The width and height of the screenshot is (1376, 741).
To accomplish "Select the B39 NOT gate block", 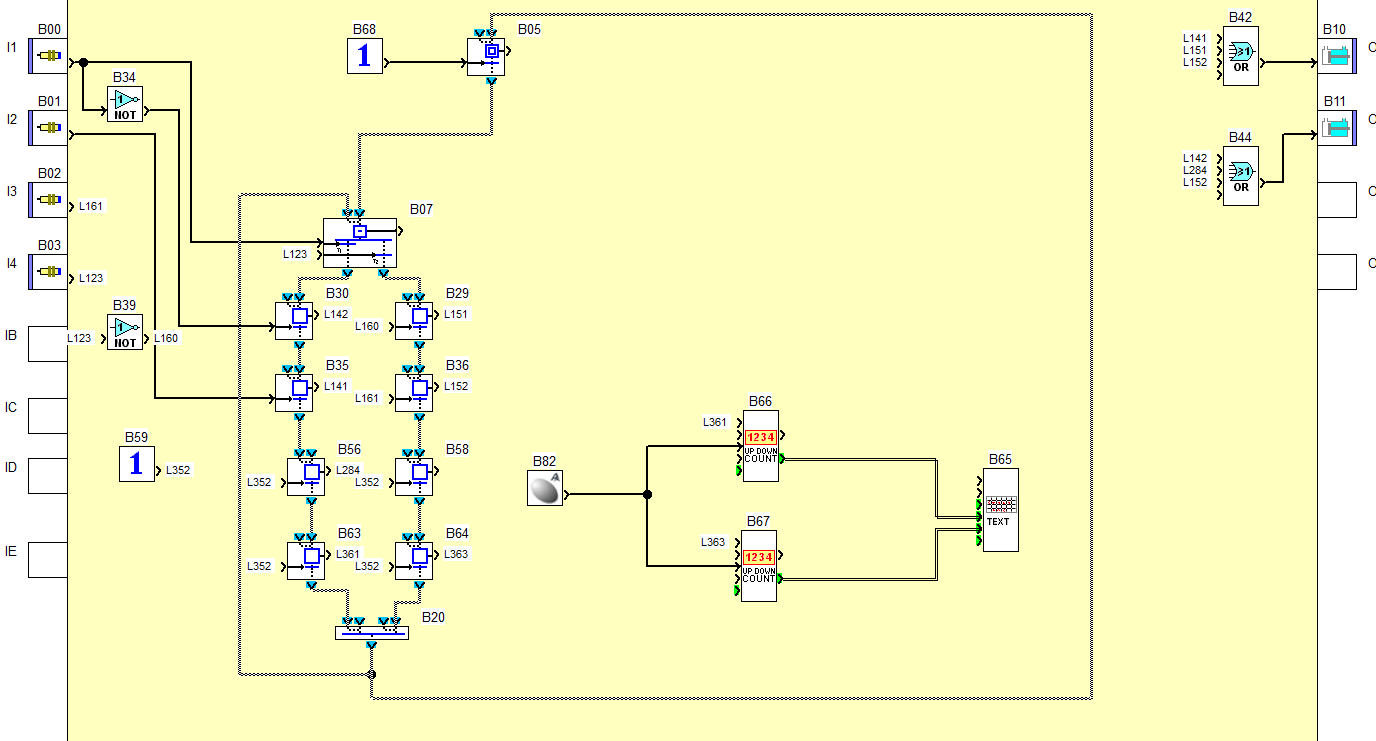I will click(125, 332).
